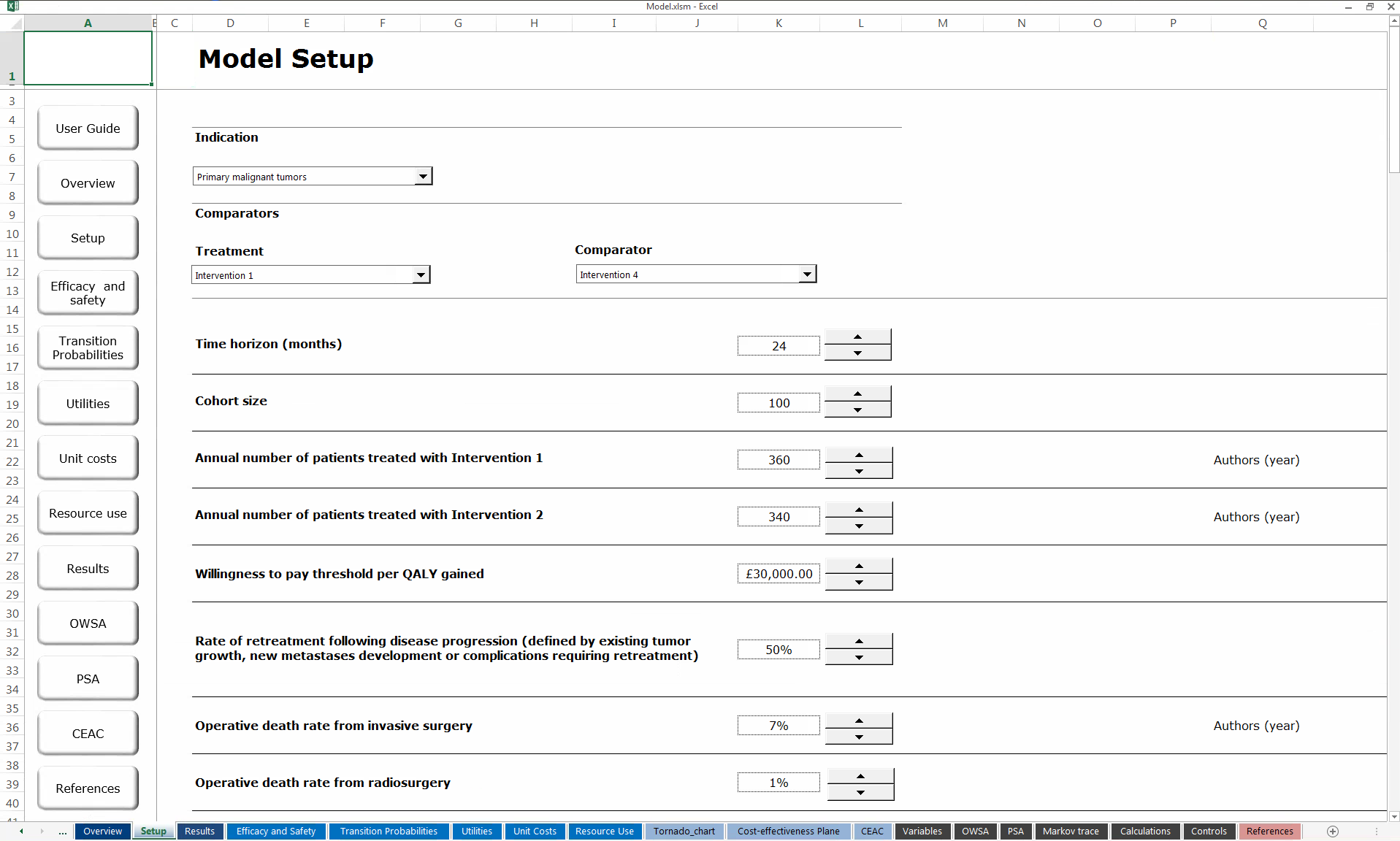The image size is (1400, 841).
Task: Open the Indication dropdown
Action: [x=423, y=176]
